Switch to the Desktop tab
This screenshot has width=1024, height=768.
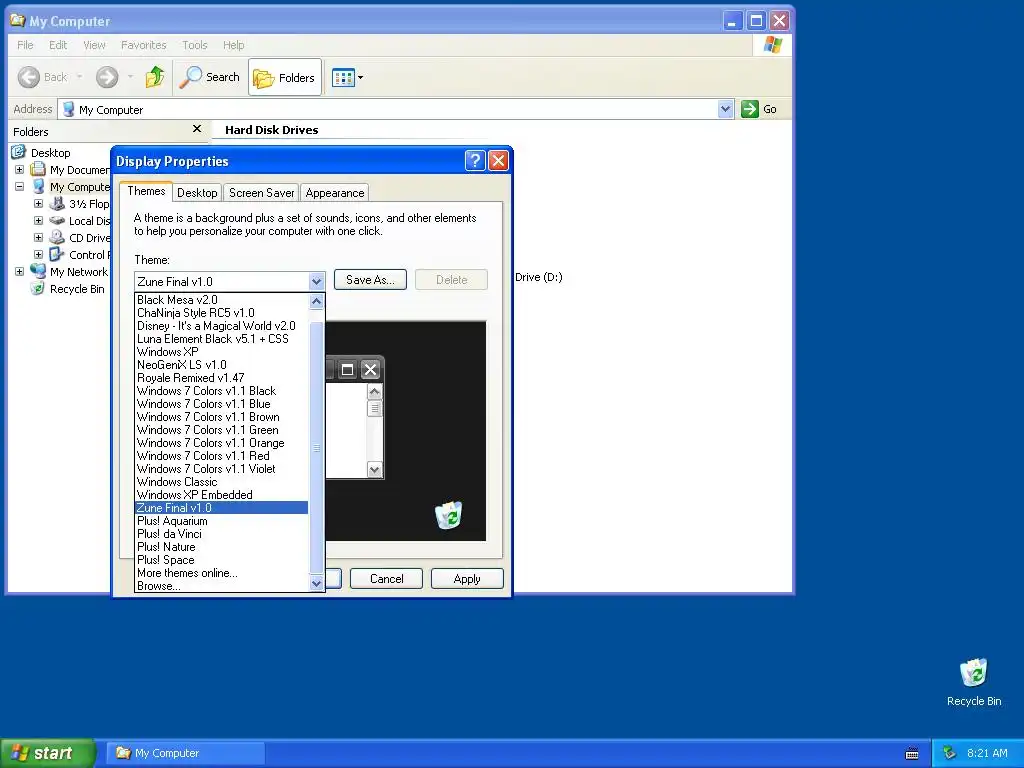197,193
